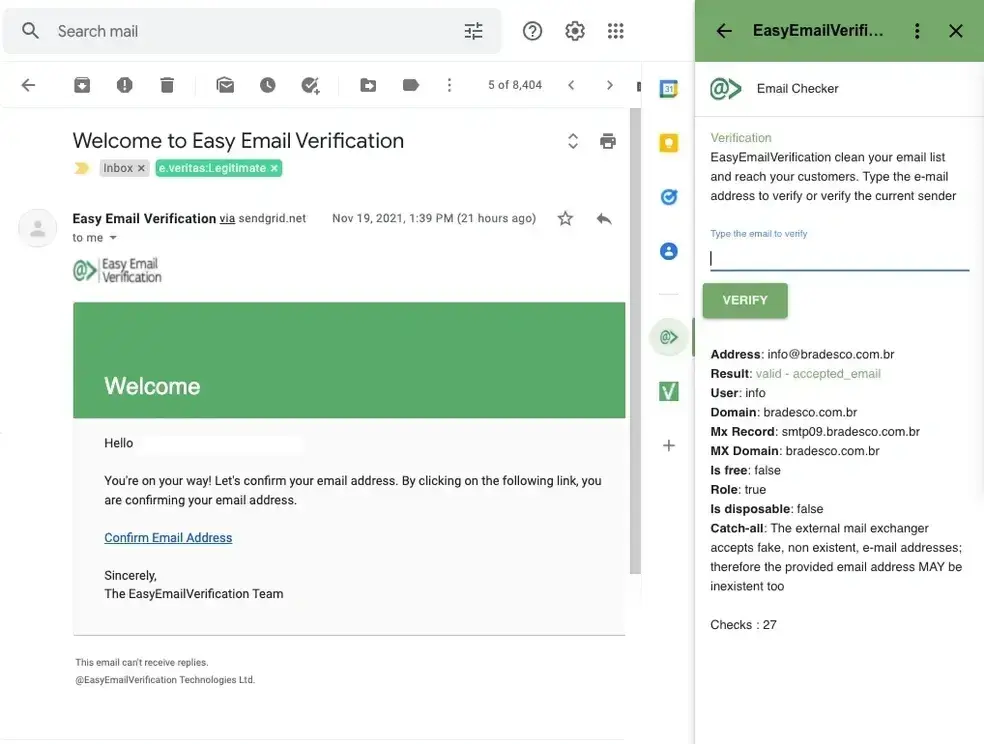The height and width of the screenshot is (744, 984).
Task: Click the email subject heading
Action: (238, 141)
